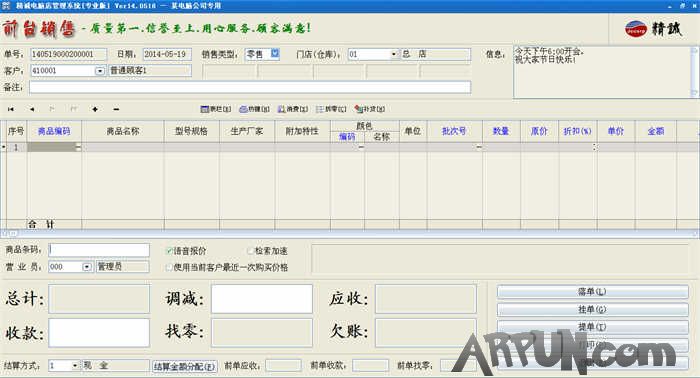Click the 批次号 column header
Screen dimensions: 700x378
[x=454, y=131]
